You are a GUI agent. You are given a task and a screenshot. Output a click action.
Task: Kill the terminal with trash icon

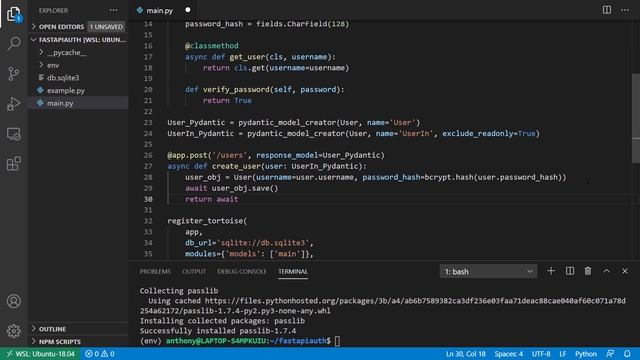[x=588, y=271]
